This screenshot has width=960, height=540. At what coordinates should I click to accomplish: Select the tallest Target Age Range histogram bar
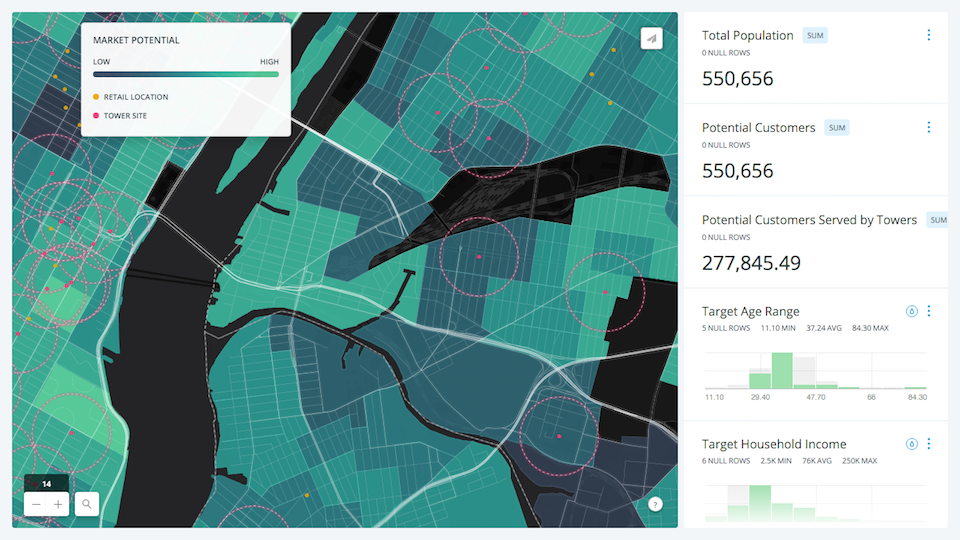pyautogui.click(x=782, y=370)
